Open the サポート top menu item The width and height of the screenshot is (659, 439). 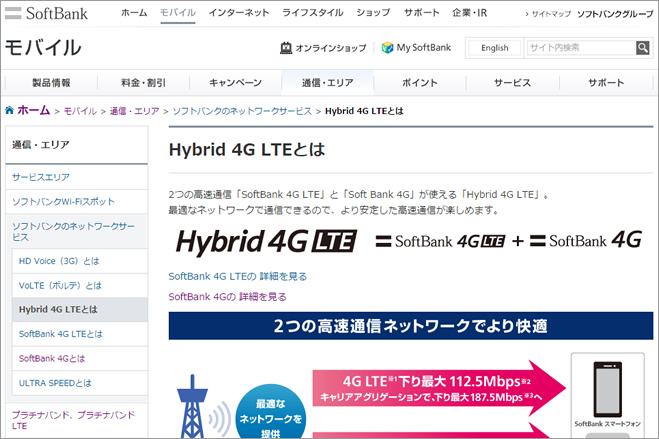point(422,13)
